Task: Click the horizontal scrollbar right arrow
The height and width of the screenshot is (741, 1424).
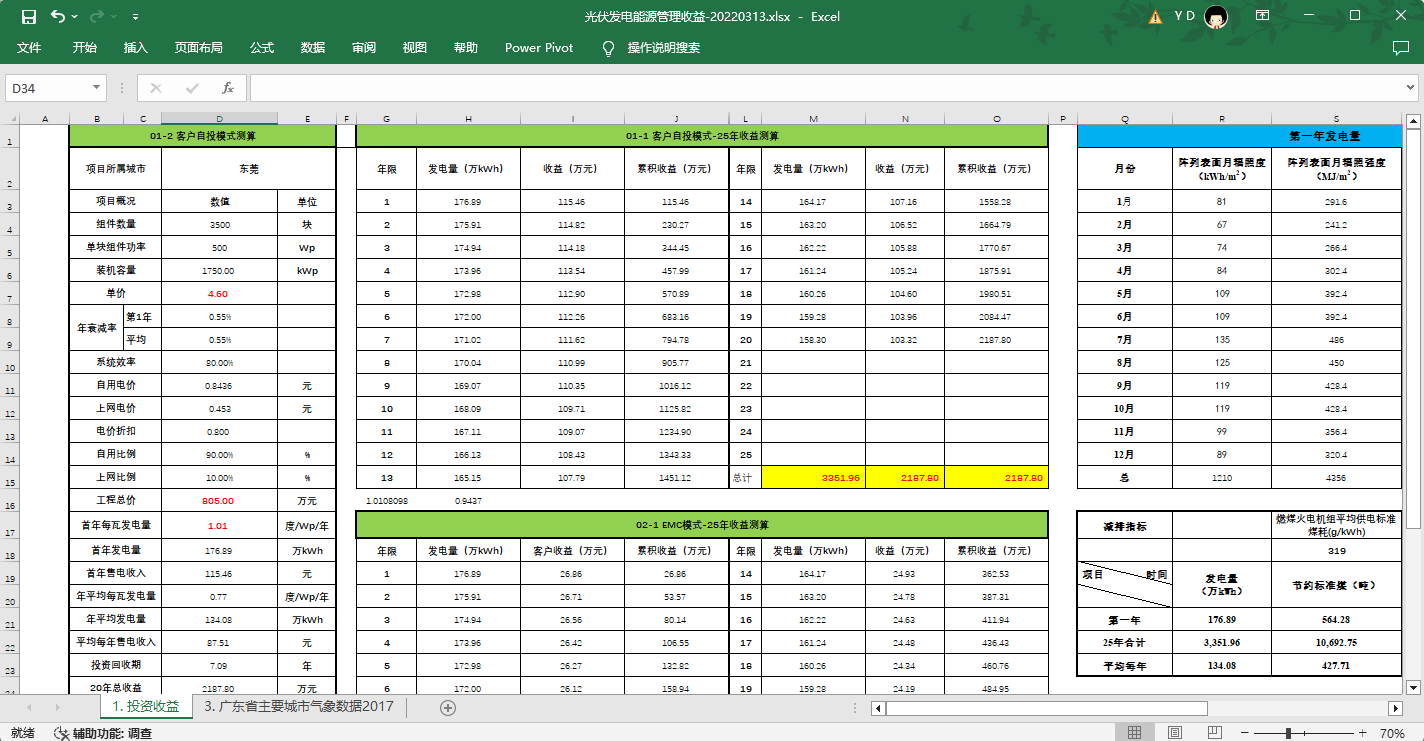Action: tap(1396, 708)
